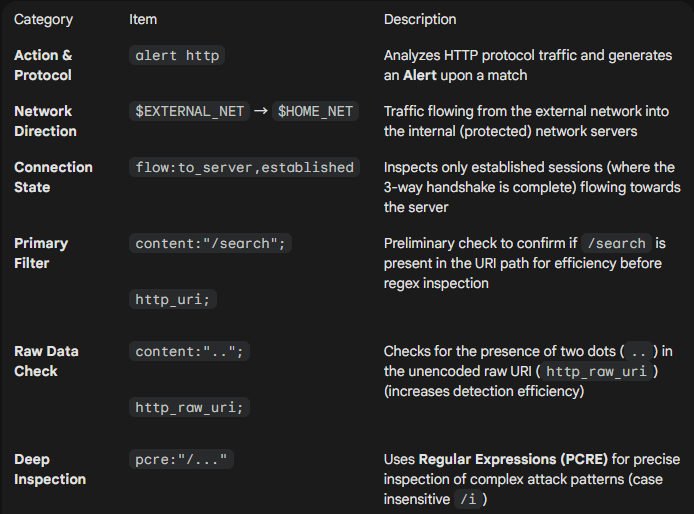Click the http_raw_uri; chip in Item column
Screen dimensions: 694x514
[190, 406]
